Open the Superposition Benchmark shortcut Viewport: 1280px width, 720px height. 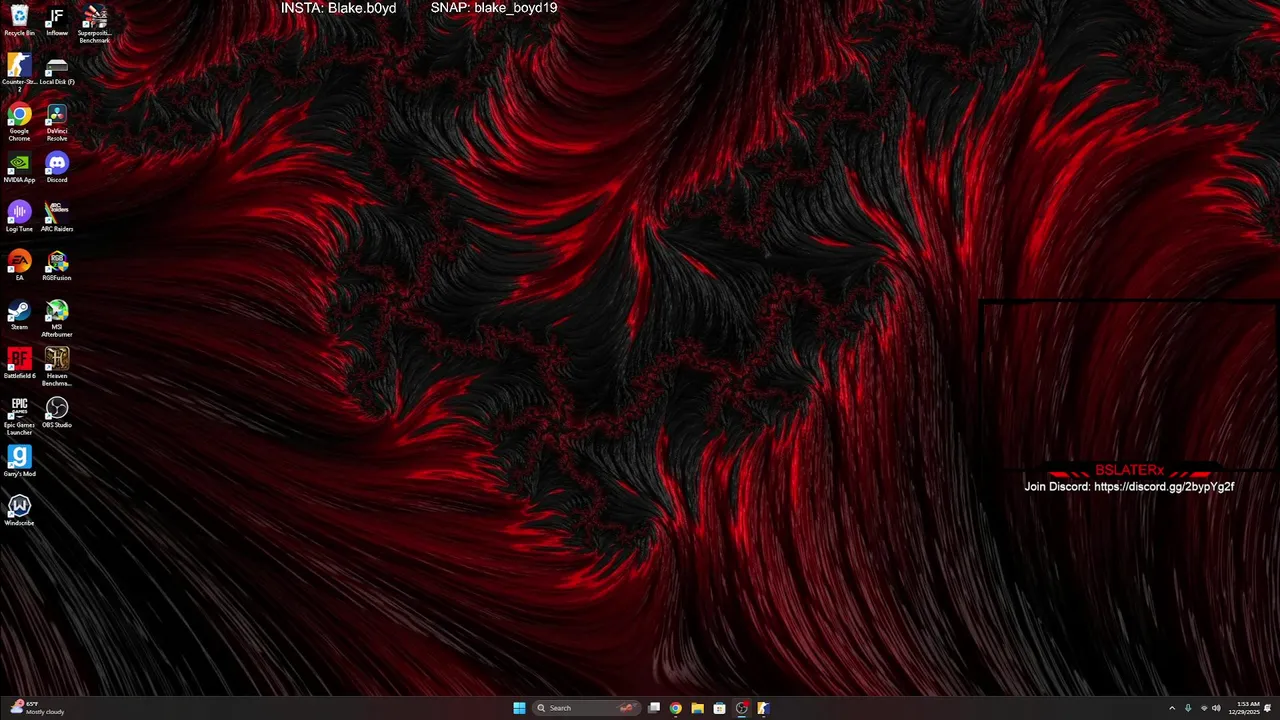[94, 24]
